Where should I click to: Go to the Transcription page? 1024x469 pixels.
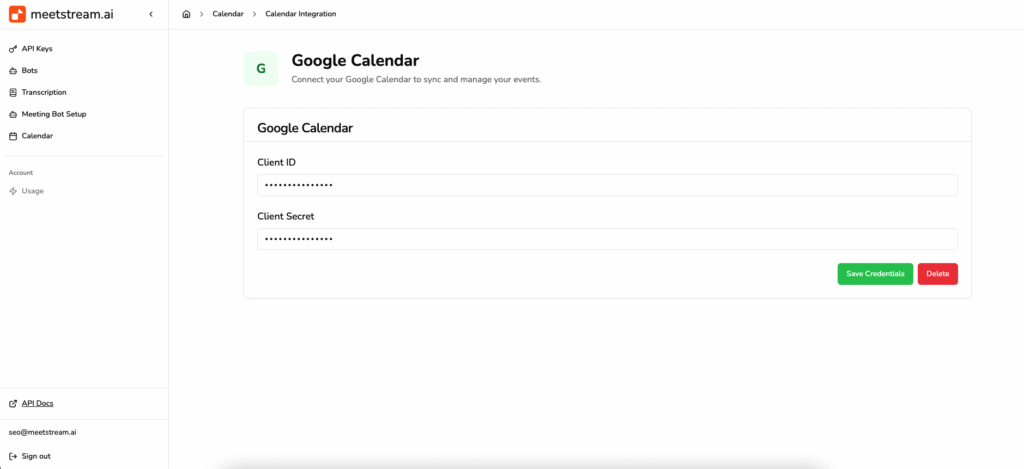pos(44,92)
